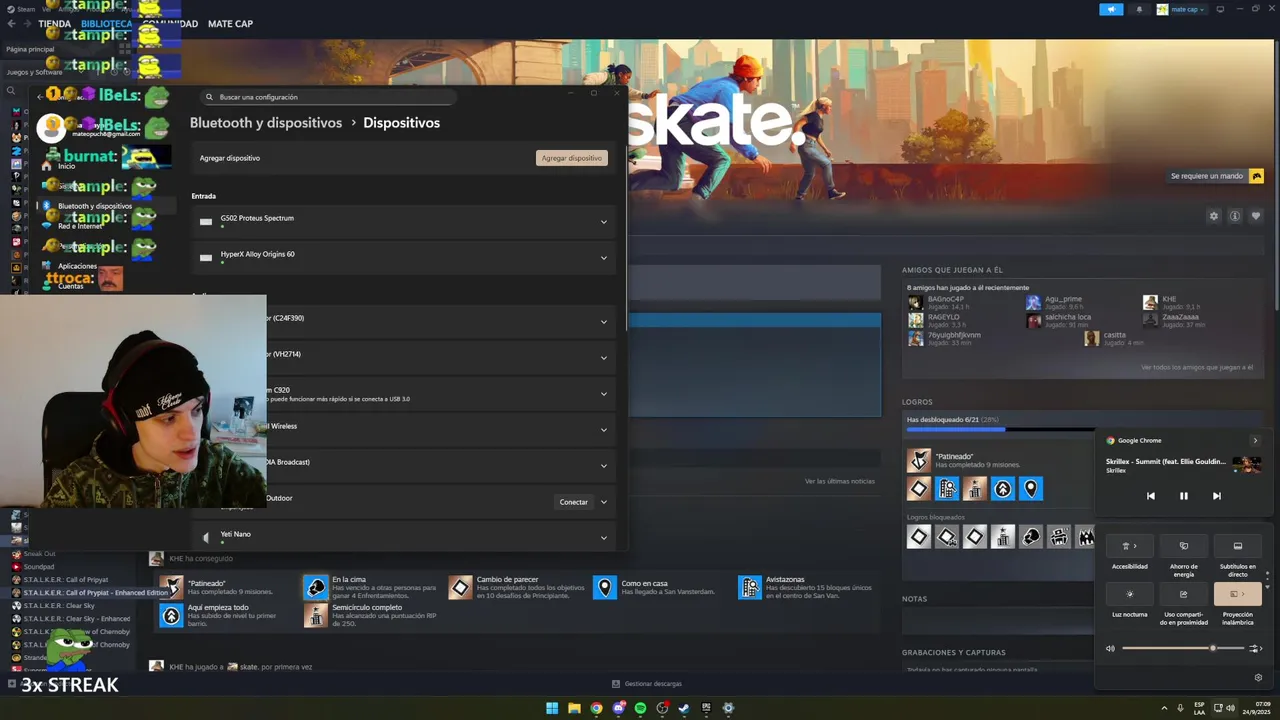Open Patineado unlocked achievement icon
Viewport: 1280px width, 720px height.
(918, 460)
